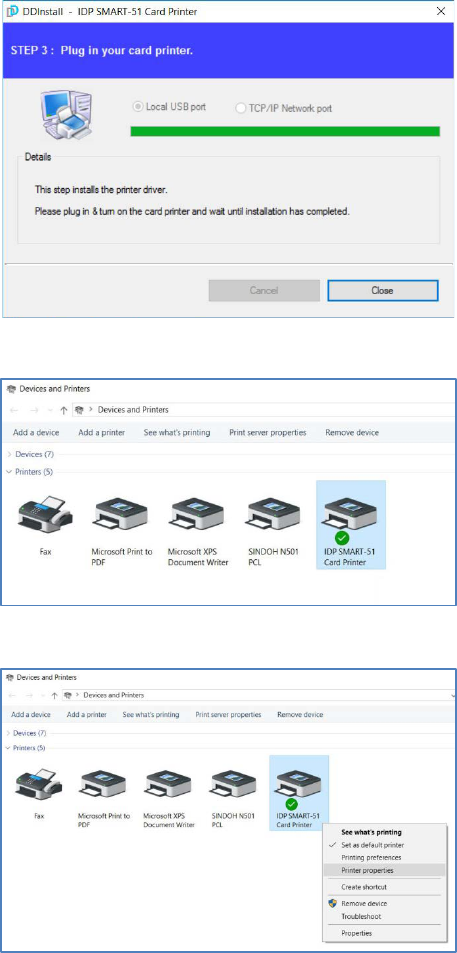Click See what's printing in middle toolbar
This screenshot has width=457, height=953.
[x=177, y=433]
